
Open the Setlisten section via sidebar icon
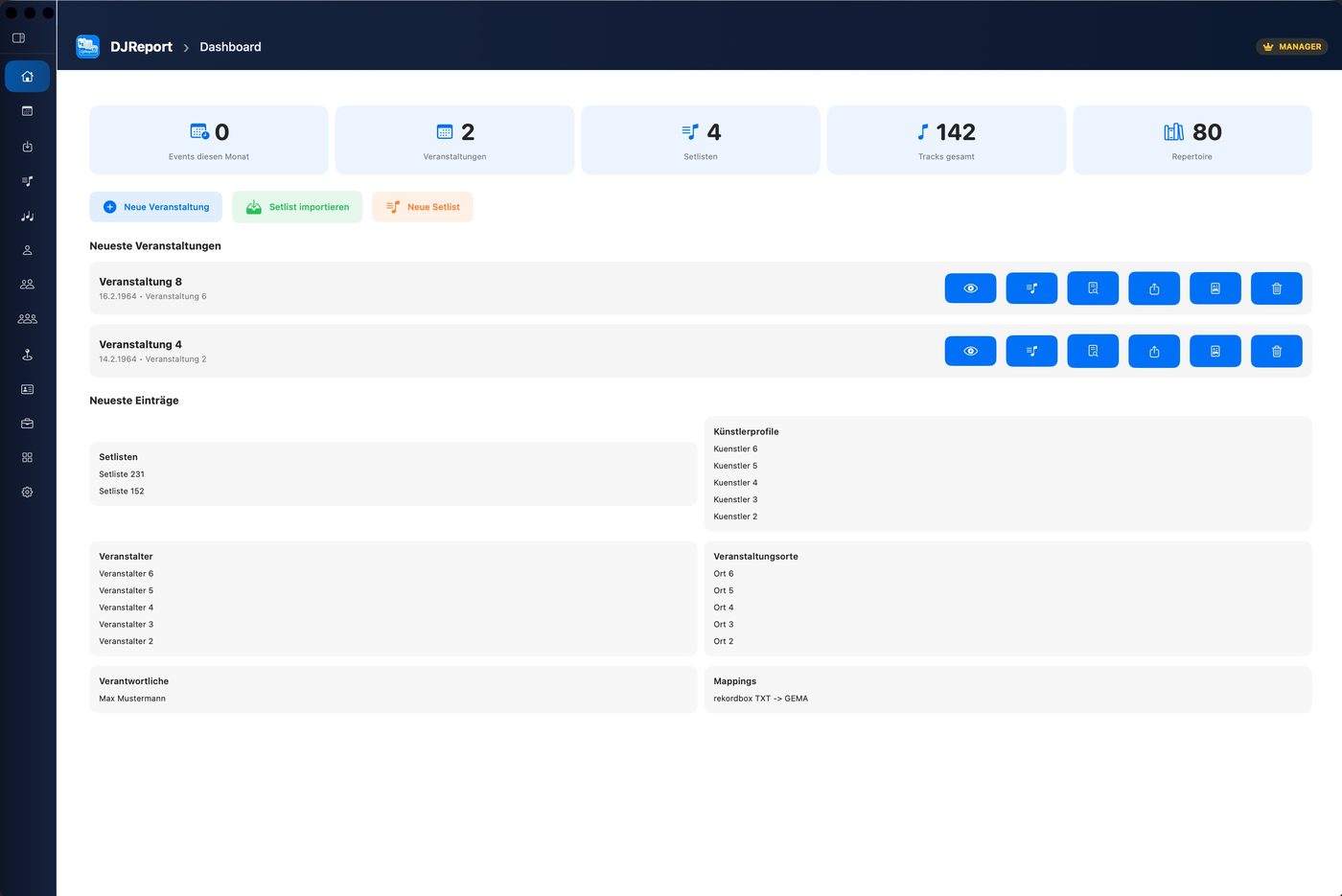27,181
